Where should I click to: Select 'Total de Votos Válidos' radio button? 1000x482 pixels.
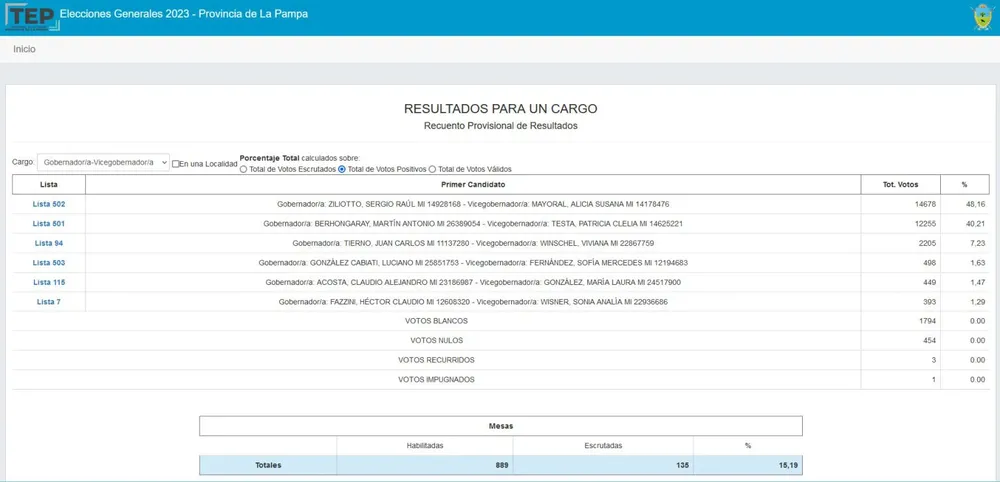[432, 169]
